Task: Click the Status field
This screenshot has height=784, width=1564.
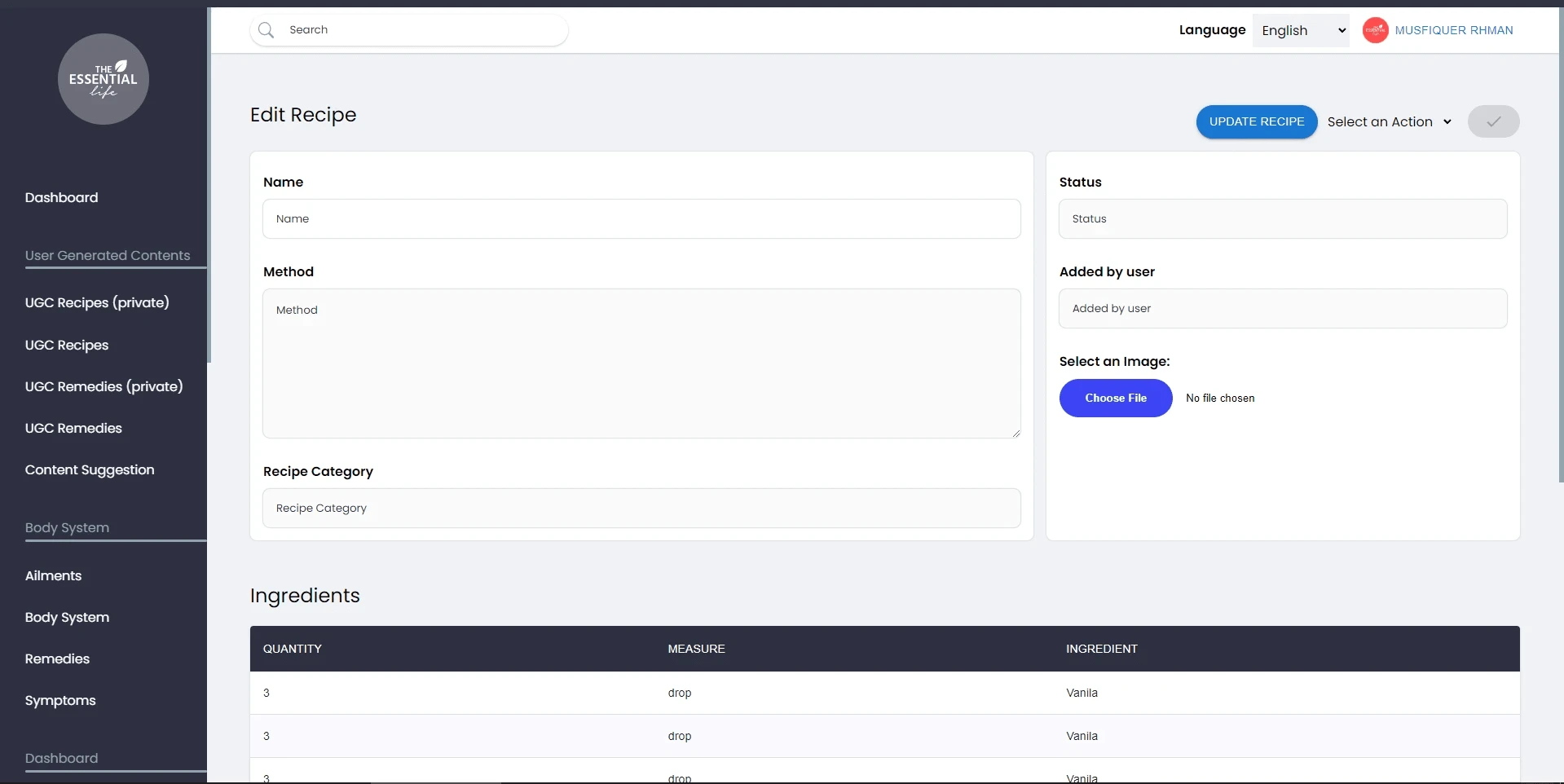Action: [x=1283, y=218]
